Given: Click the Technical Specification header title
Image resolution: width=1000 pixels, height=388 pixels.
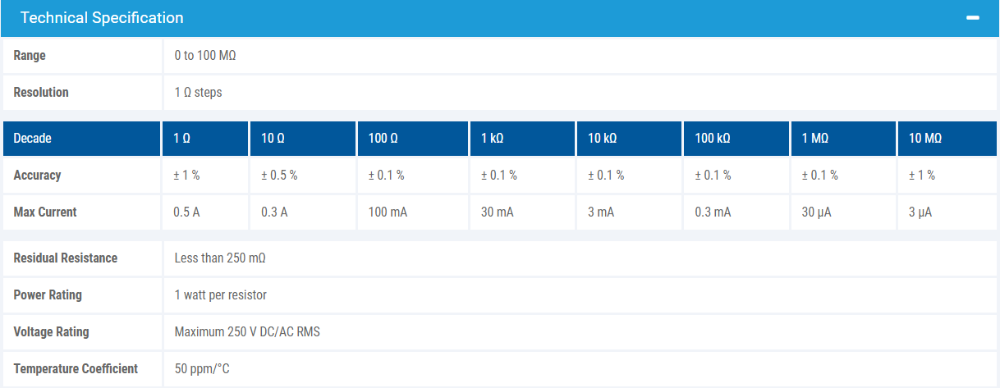Looking at the screenshot, I should point(101,18).
